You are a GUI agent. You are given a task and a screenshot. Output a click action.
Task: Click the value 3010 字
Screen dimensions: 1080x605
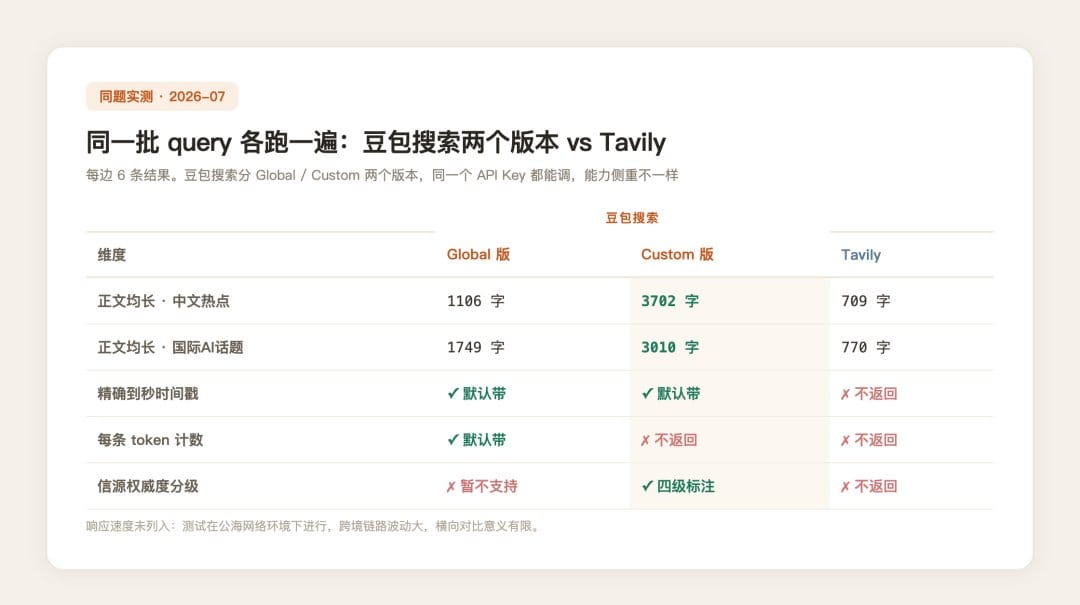click(669, 347)
